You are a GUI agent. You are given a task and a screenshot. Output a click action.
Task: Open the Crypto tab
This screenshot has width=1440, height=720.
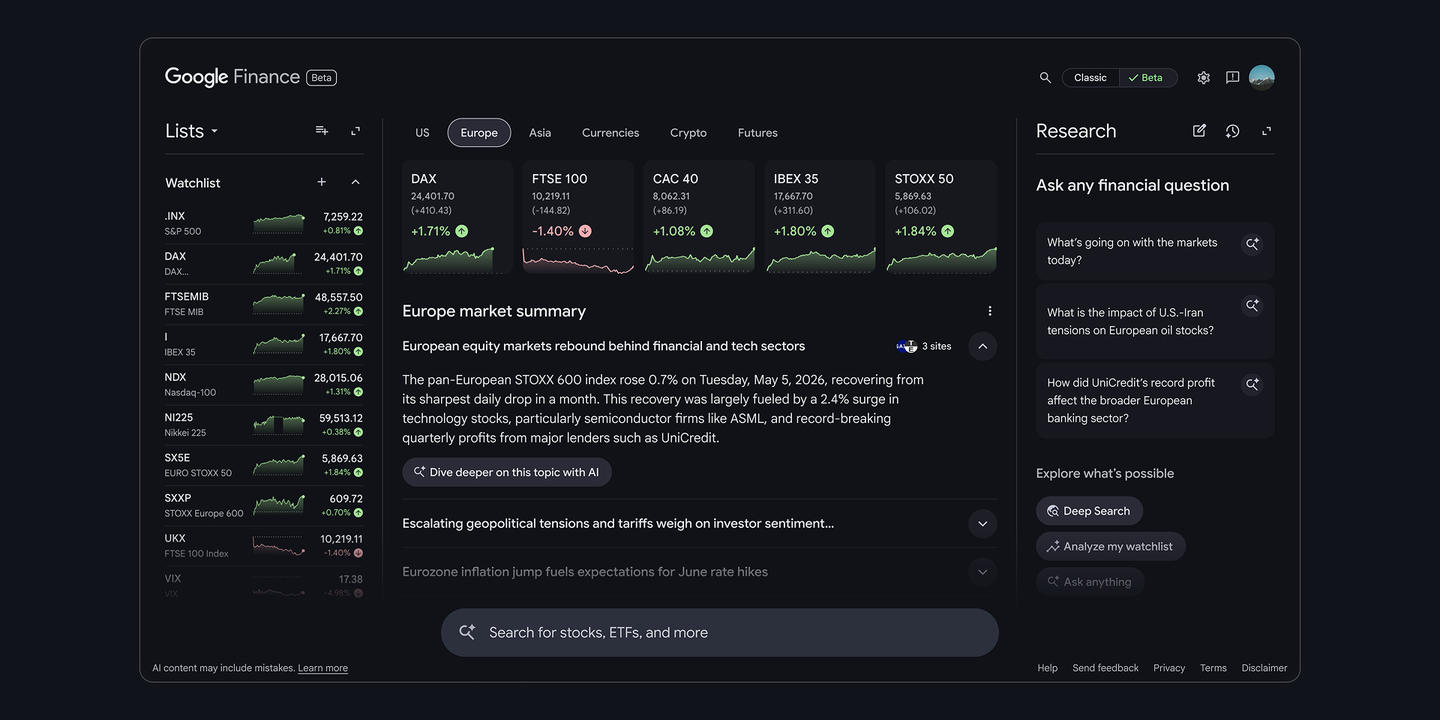tap(688, 132)
